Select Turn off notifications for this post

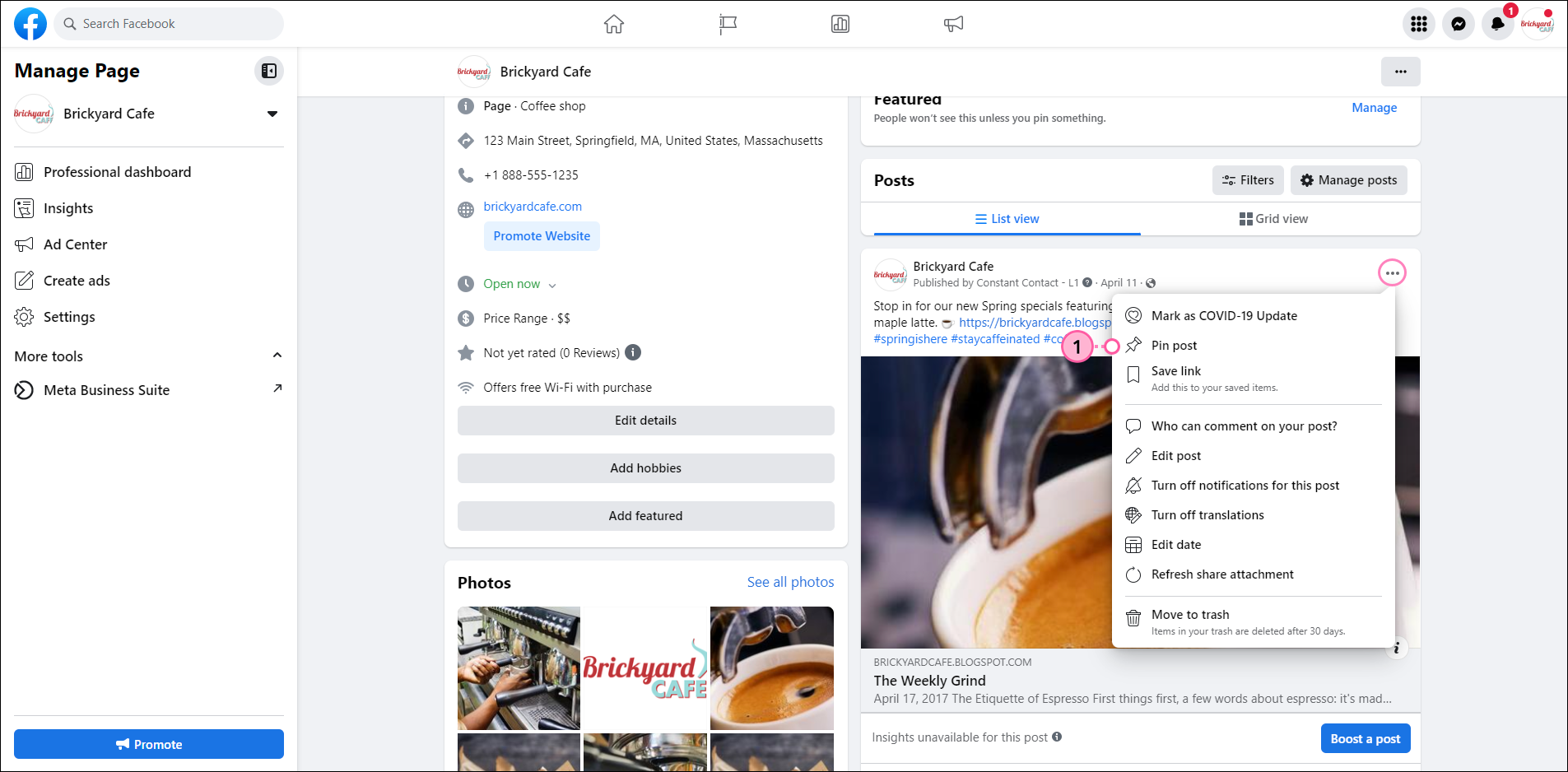pyautogui.click(x=1253, y=486)
